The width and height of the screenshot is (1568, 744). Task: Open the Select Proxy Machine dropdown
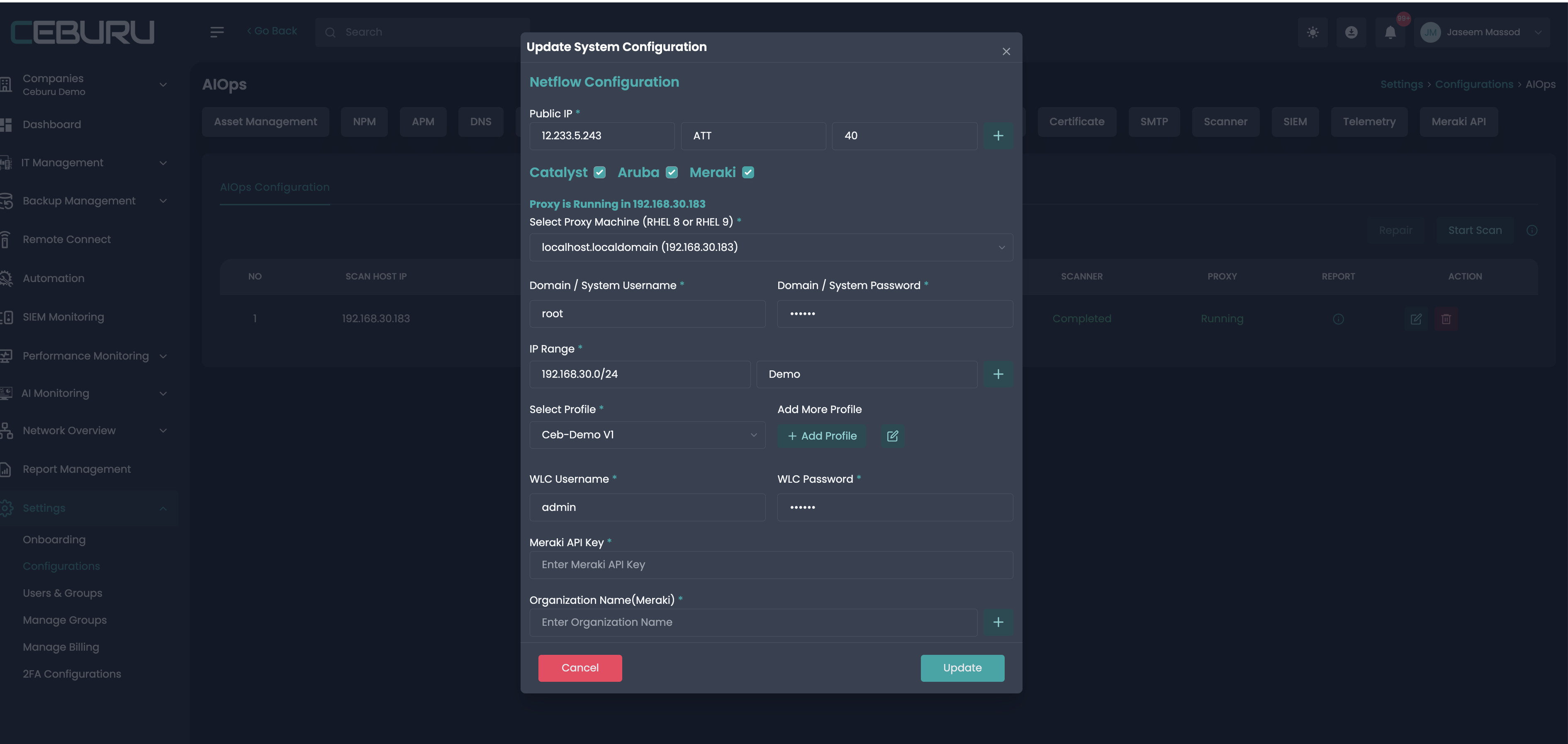tap(771, 248)
